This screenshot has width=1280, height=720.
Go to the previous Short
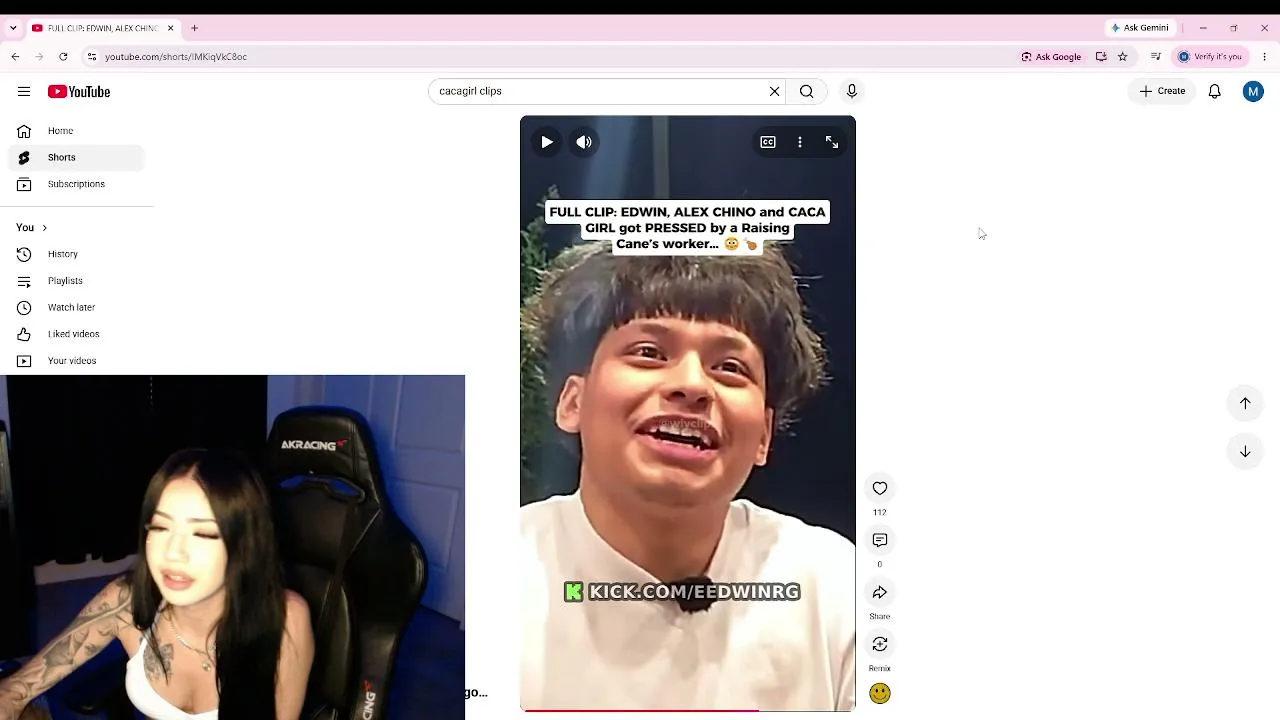pyautogui.click(x=1245, y=403)
